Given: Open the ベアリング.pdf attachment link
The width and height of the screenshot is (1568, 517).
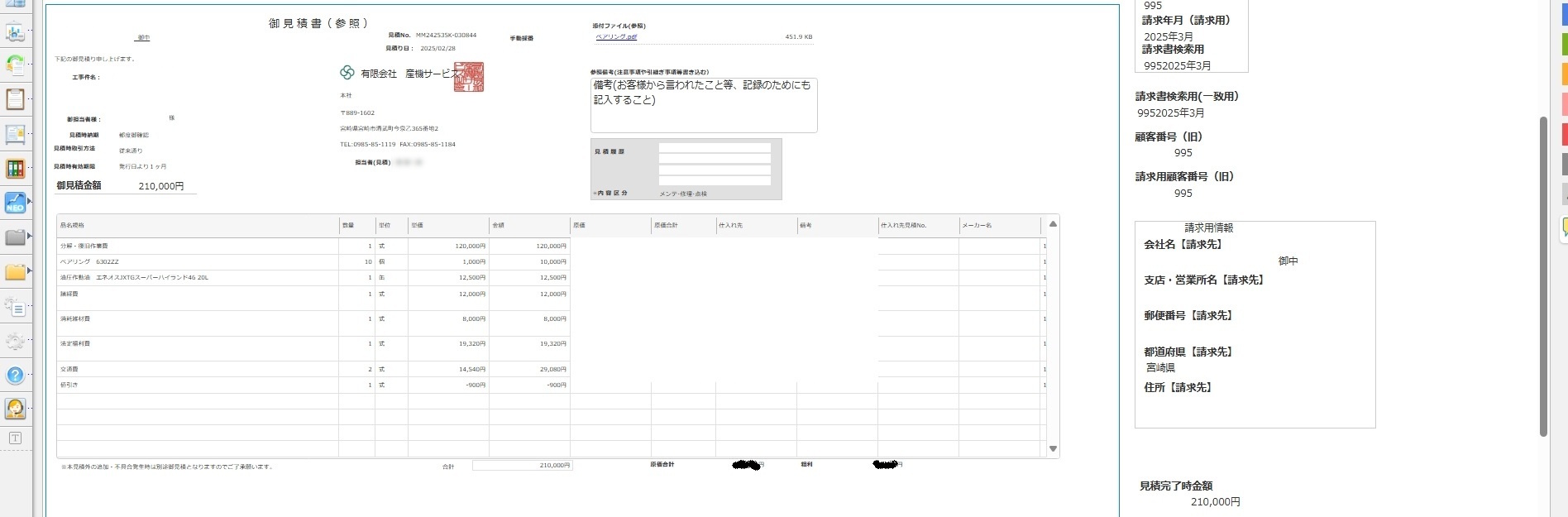Looking at the screenshot, I should 616,37.
